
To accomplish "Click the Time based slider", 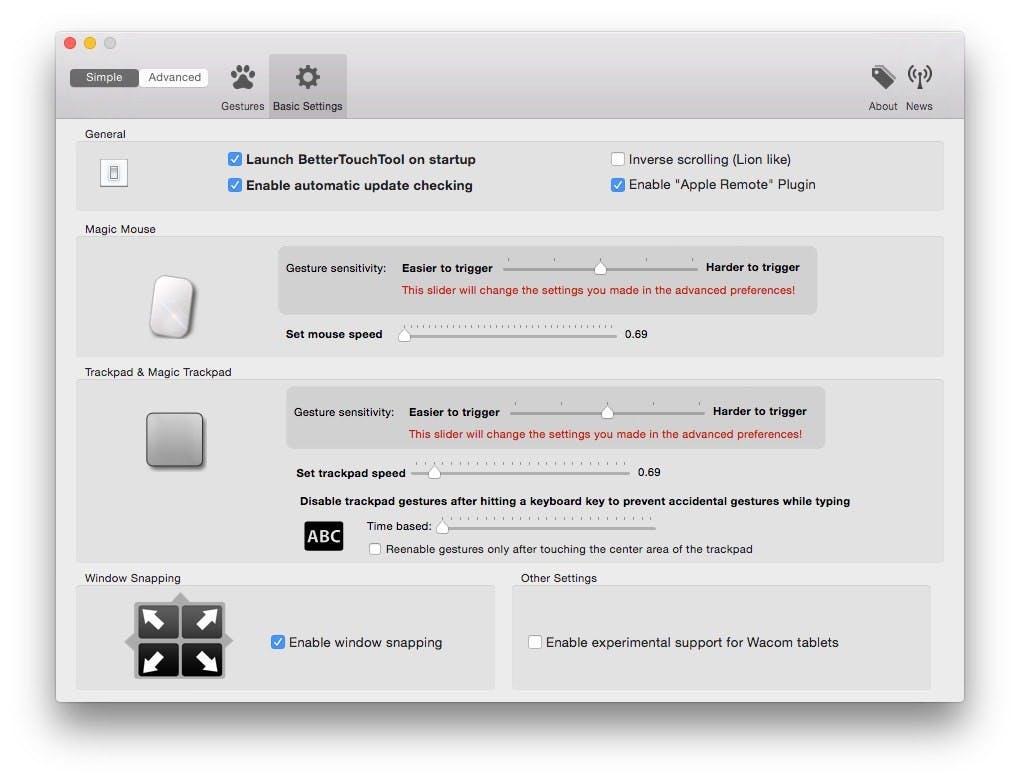I will coord(546,526).
